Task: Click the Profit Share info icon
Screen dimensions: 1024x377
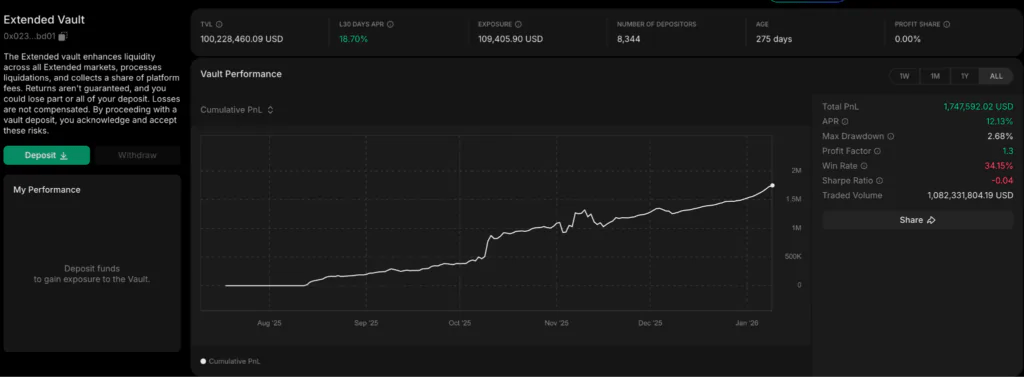Action: coord(946,24)
